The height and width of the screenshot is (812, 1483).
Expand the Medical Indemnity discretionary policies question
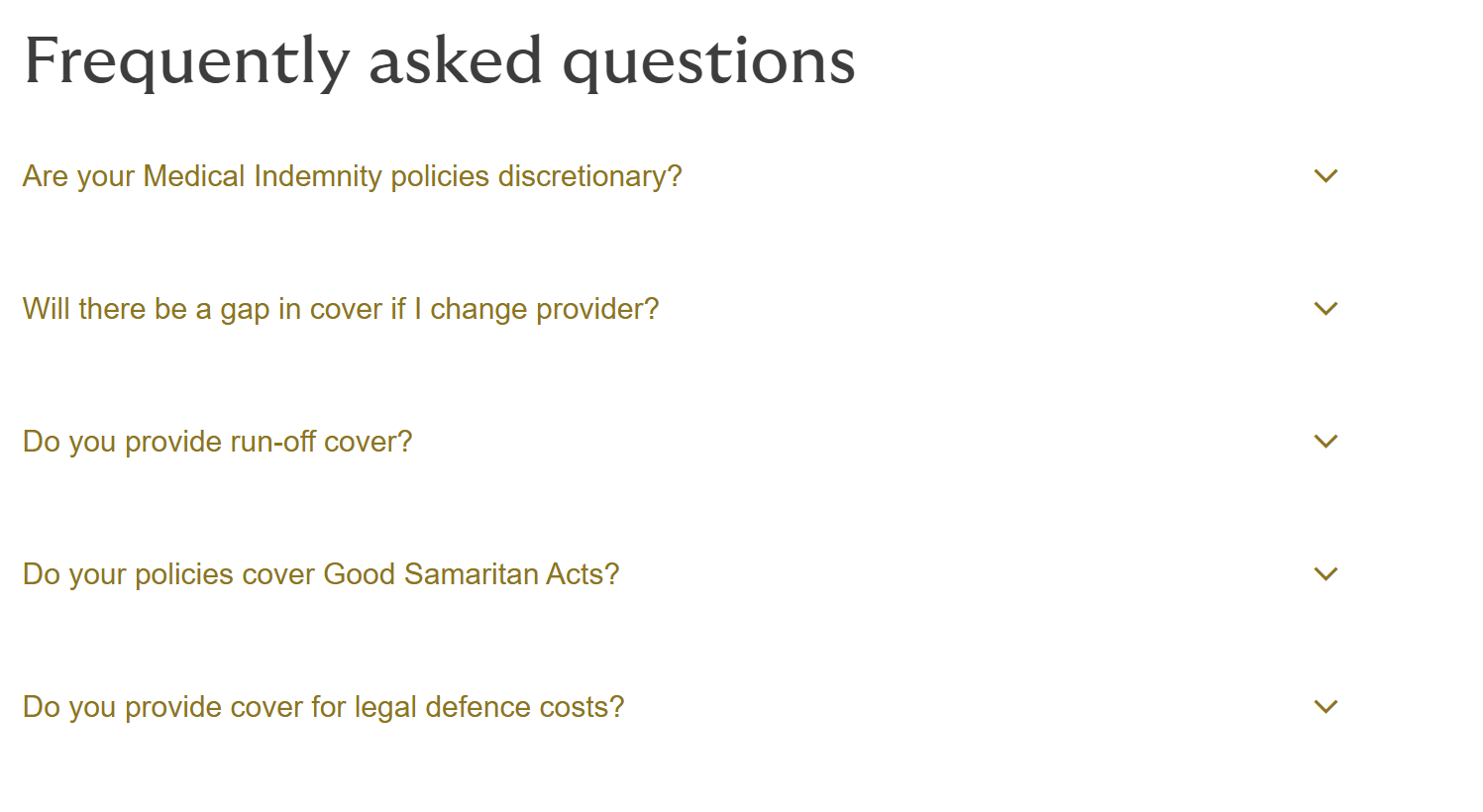pos(352,176)
